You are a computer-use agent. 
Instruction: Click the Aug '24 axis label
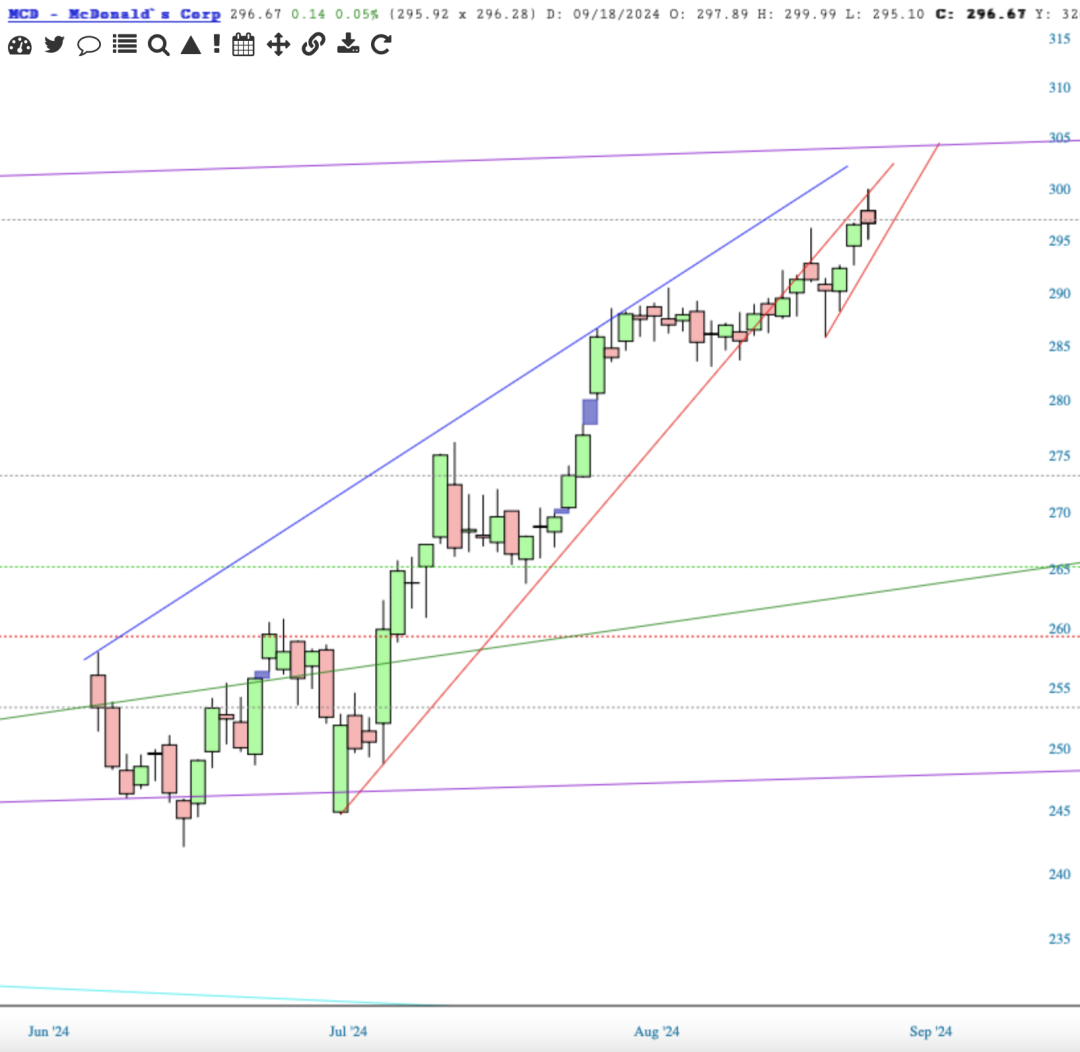point(656,1031)
